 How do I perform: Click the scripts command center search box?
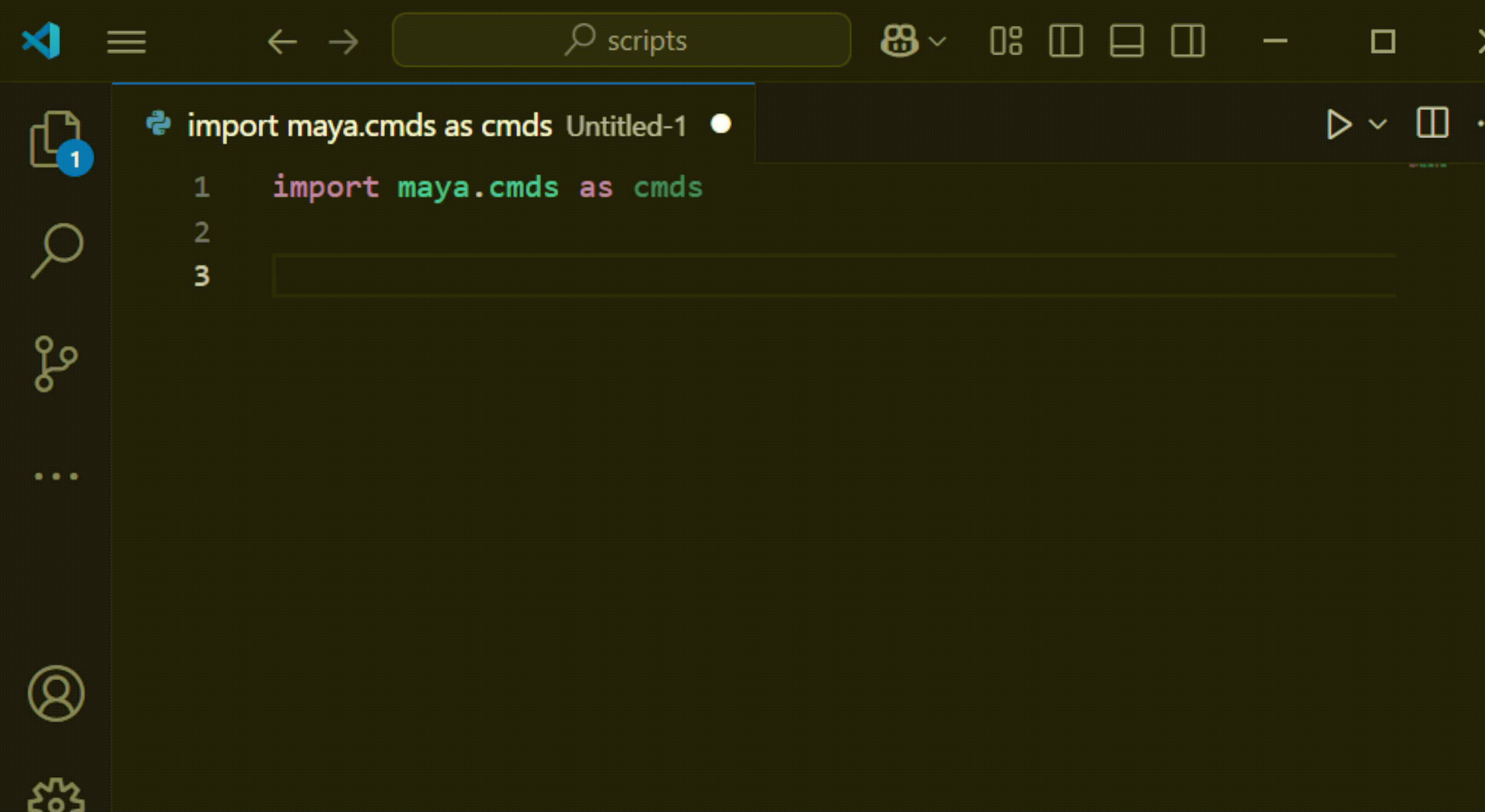(621, 40)
